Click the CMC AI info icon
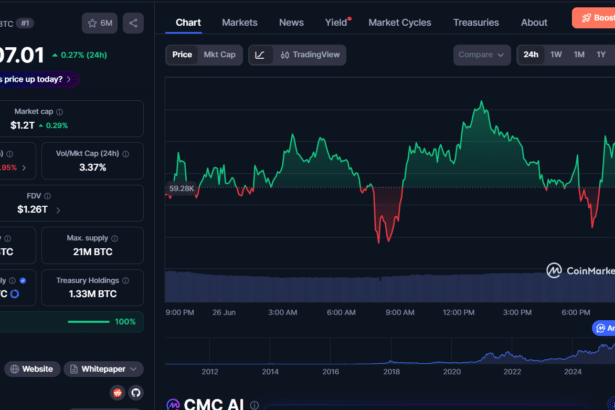Image resolution: width=615 pixels, height=410 pixels. (x=254, y=405)
